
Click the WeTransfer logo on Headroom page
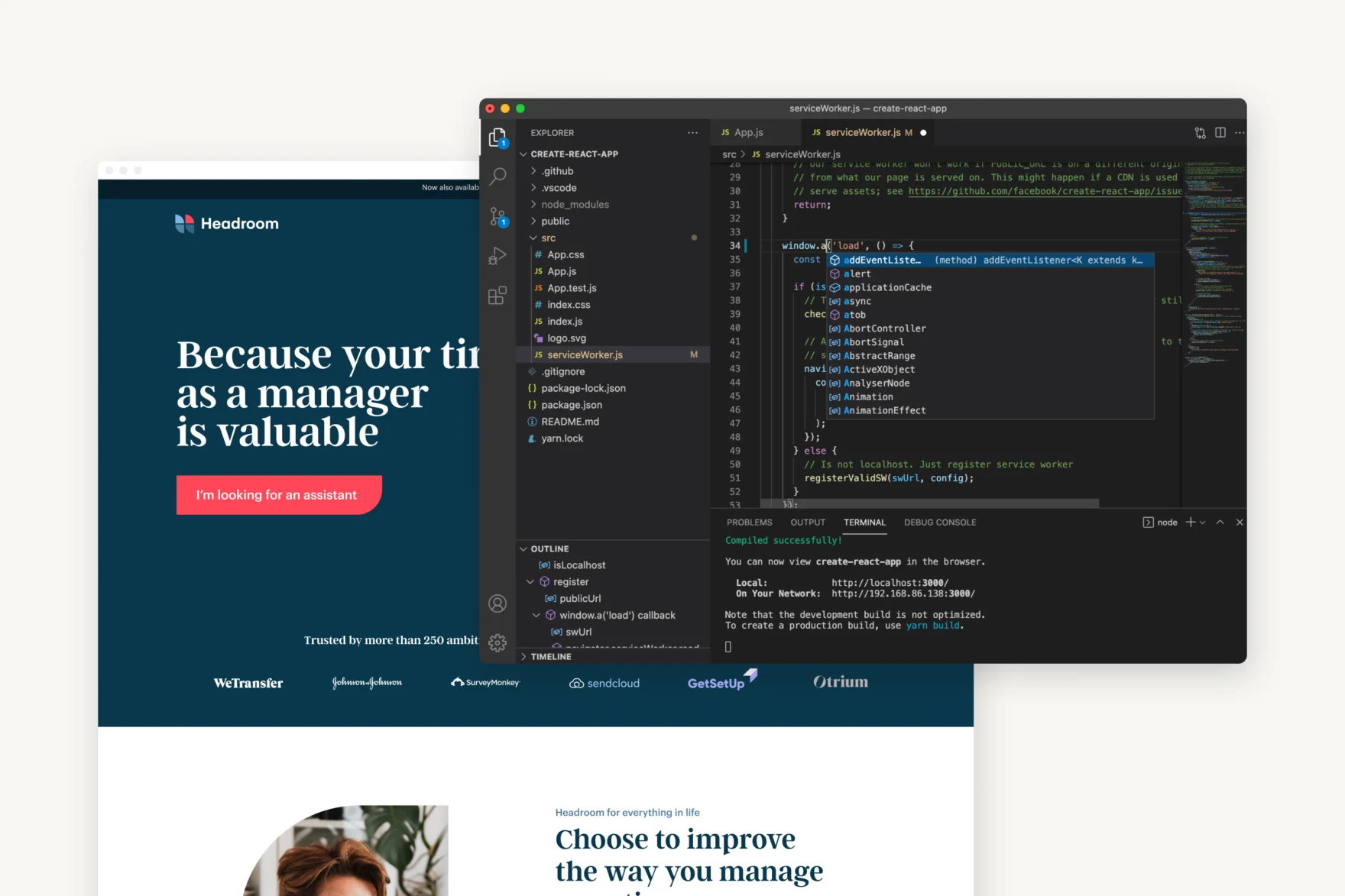tap(248, 683)
